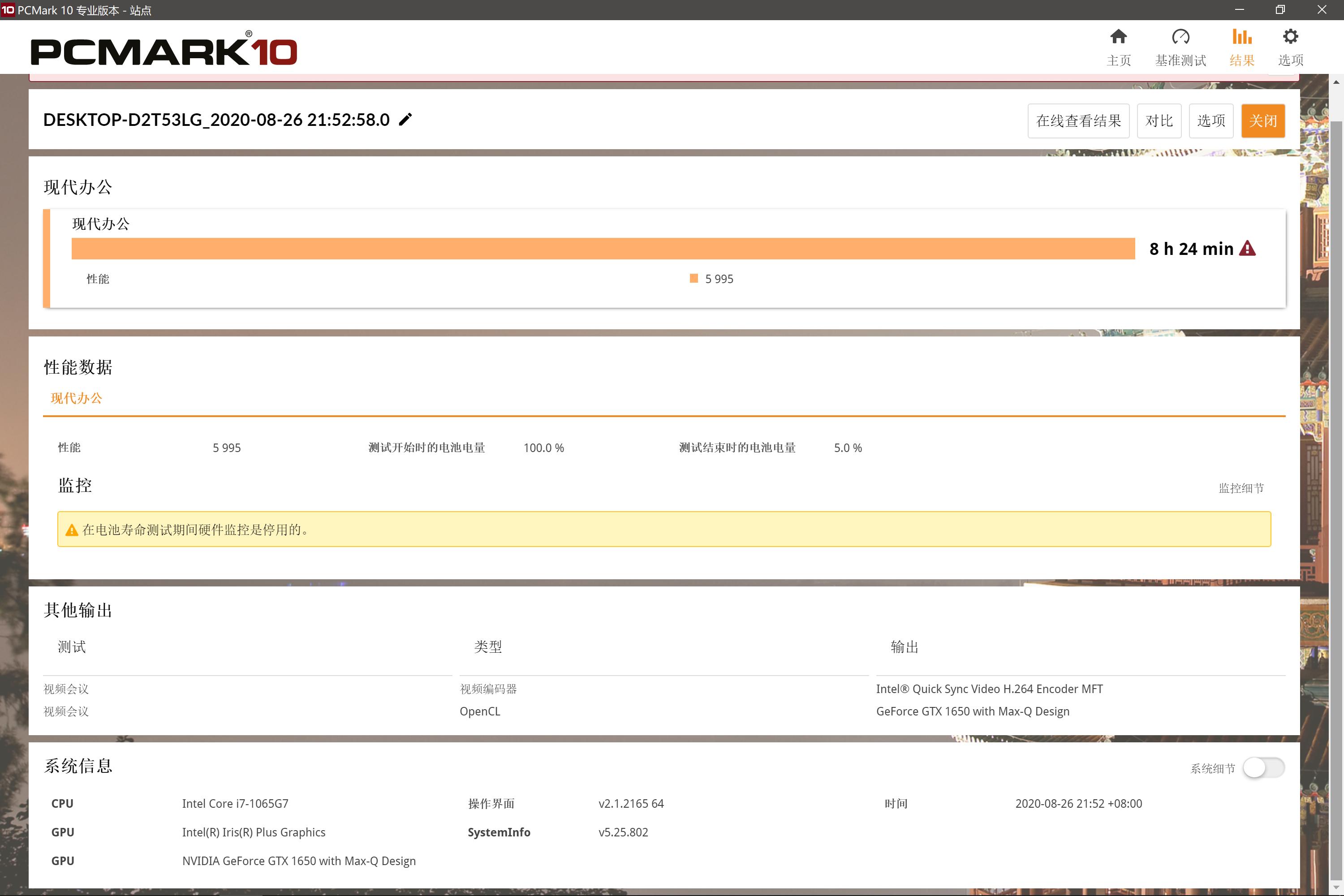This screenshot has height=896, width=1344.
Task: Click yellow warning icon in monitoring notice
Action: (x=71, y=530)
